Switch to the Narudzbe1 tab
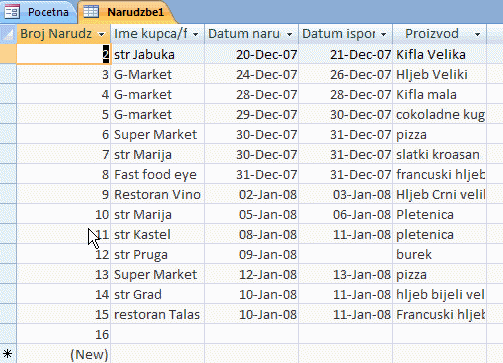Screen dimensions: 503x363 (127, 12)
